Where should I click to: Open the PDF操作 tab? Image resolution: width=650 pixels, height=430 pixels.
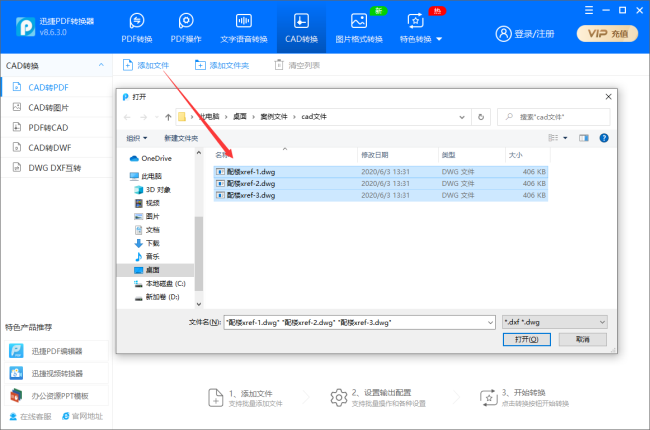click(x=186, y=28)
